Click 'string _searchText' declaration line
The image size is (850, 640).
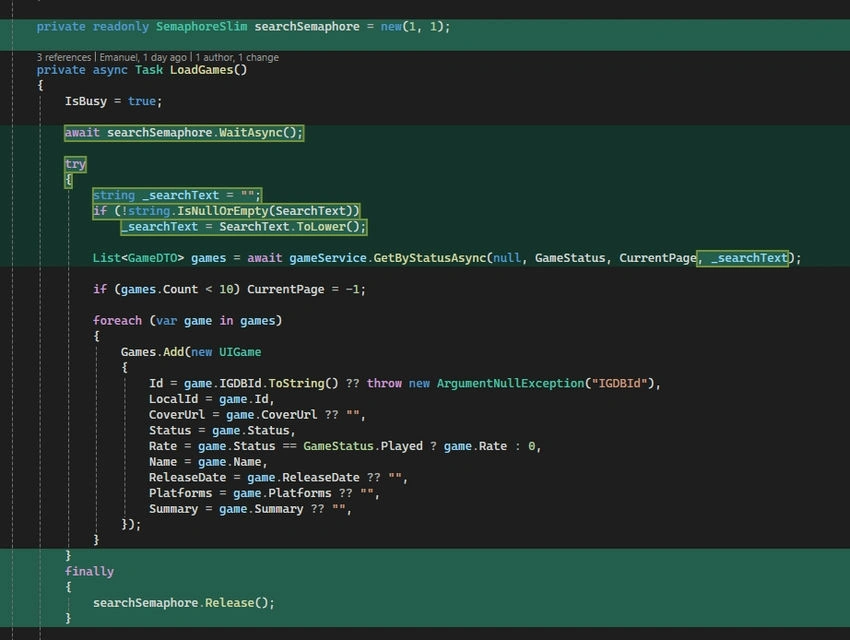click(177, 195)
